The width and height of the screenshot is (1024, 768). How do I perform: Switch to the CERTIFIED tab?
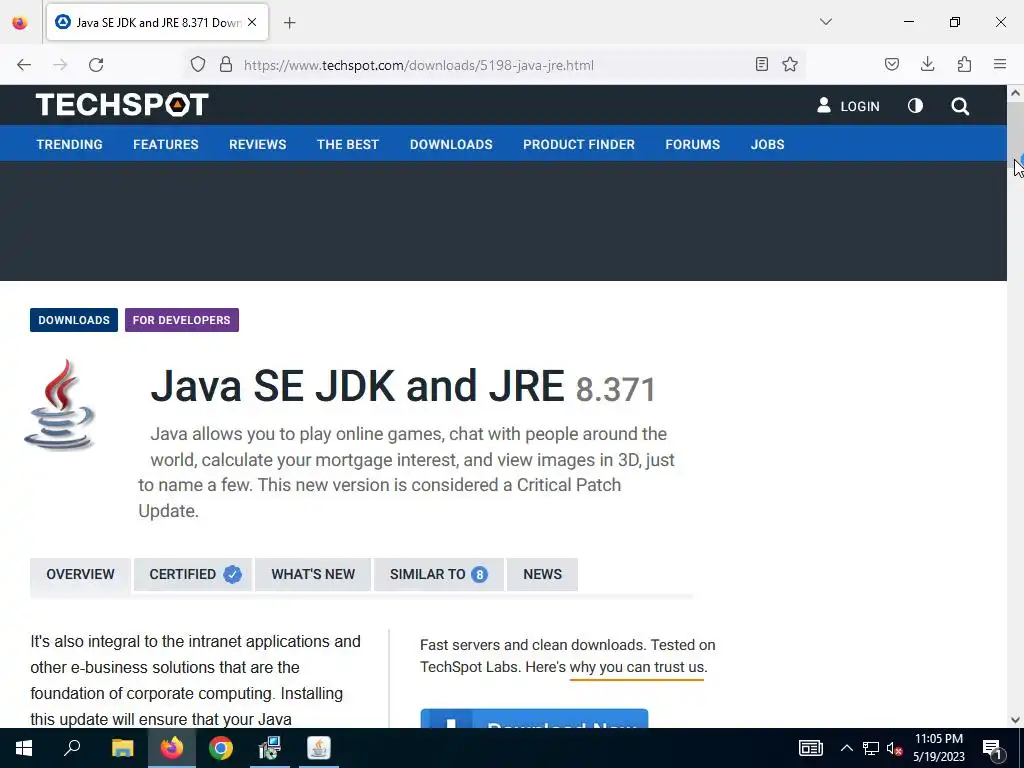click(x=193, y=574)
